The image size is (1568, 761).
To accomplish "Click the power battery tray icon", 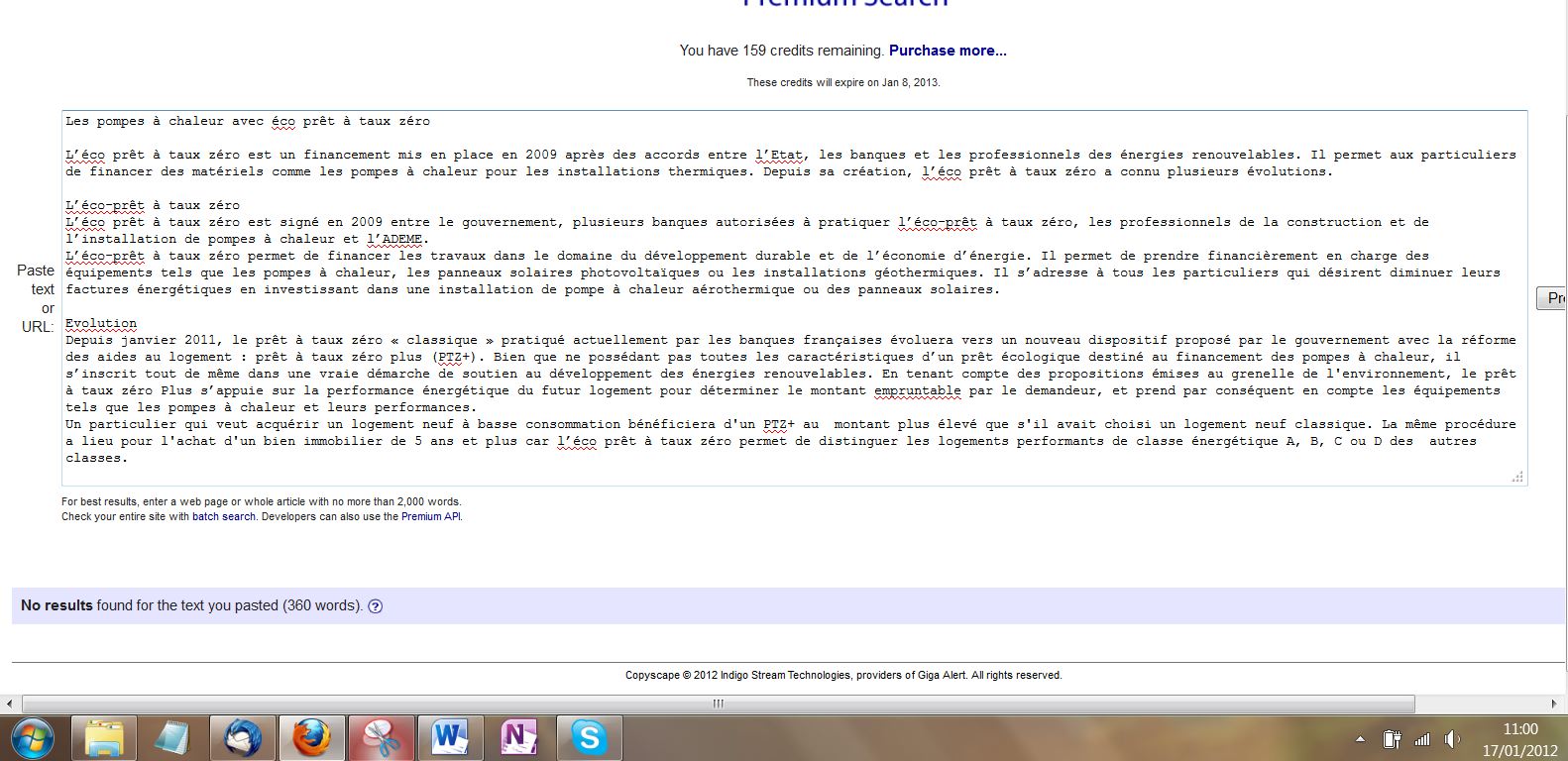I will tap(1393, 739).
